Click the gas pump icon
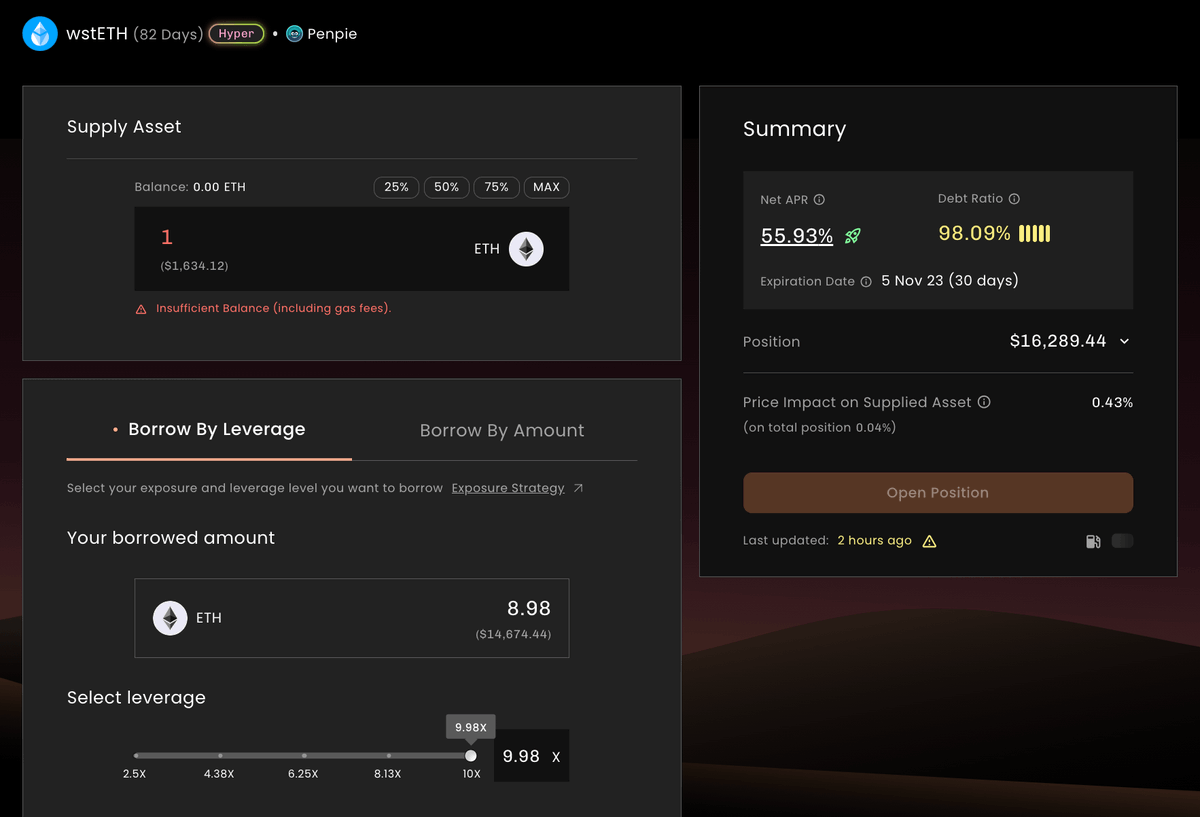Screen dimensions: 1200x817 point(1093,541)
